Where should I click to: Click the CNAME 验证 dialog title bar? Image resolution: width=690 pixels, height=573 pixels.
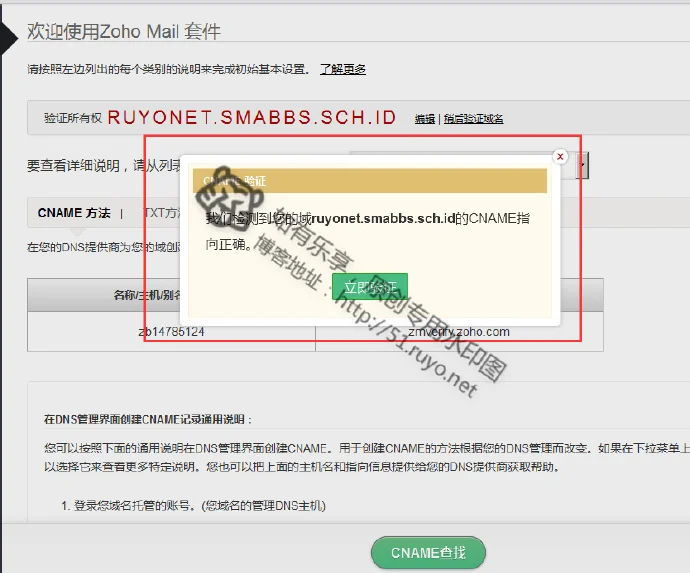370,181
